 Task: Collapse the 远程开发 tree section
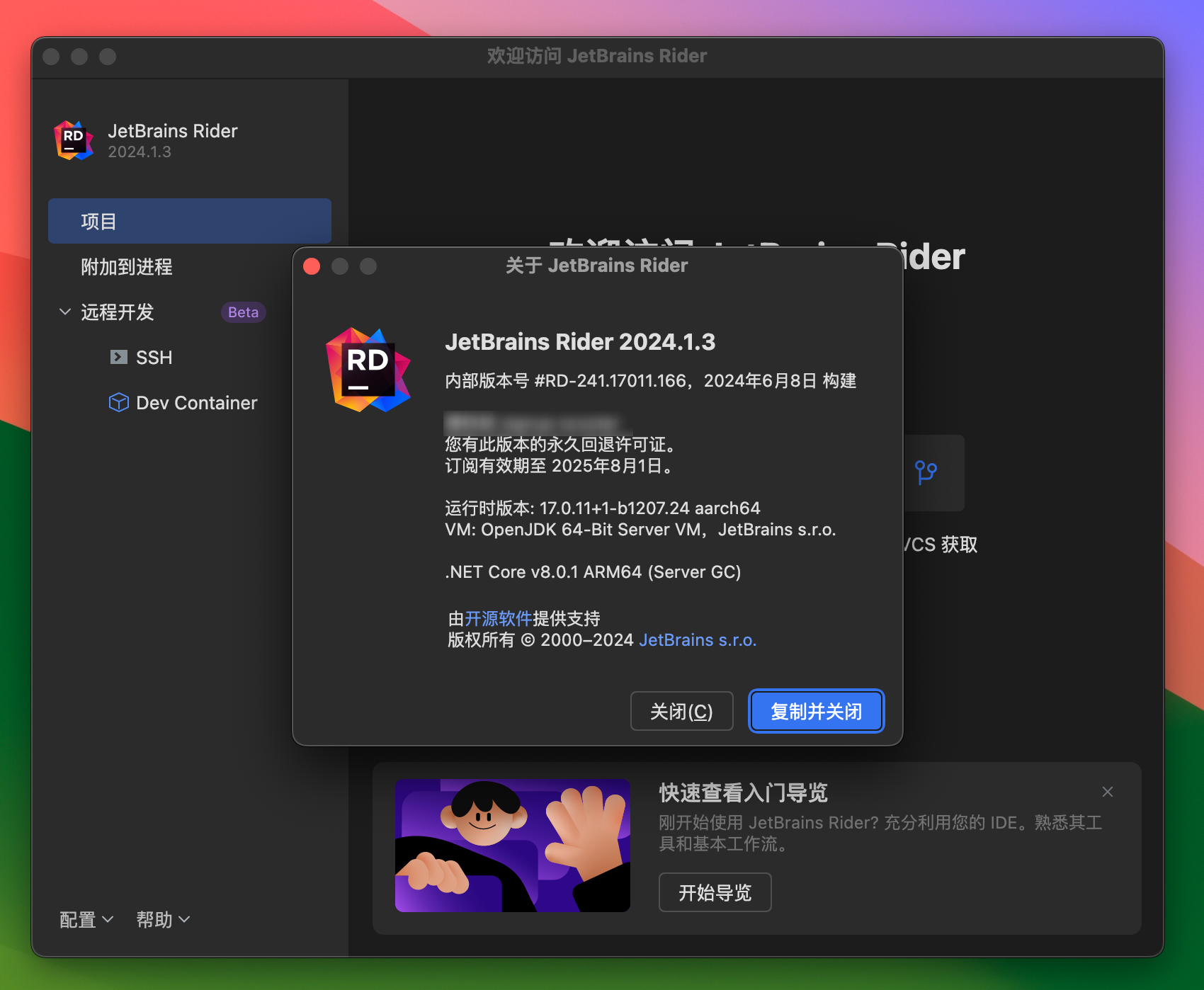point(65,312)
